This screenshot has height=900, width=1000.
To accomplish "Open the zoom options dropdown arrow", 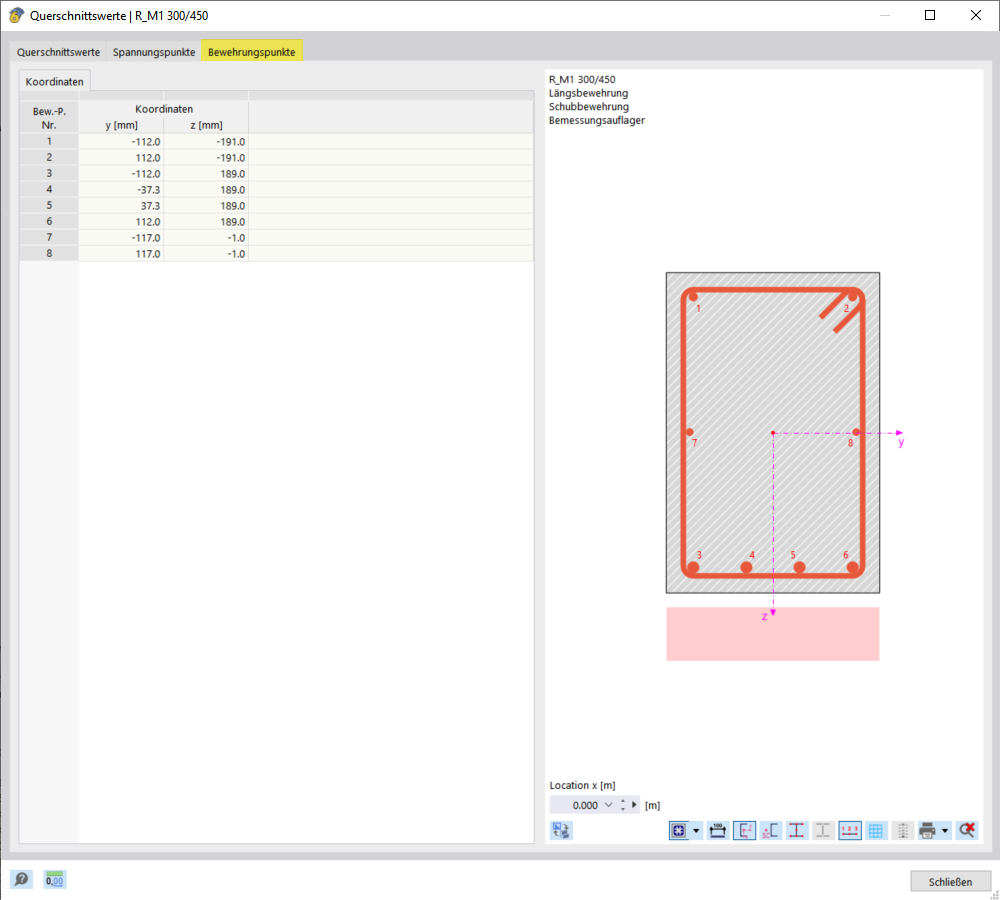I will [697, 830].
